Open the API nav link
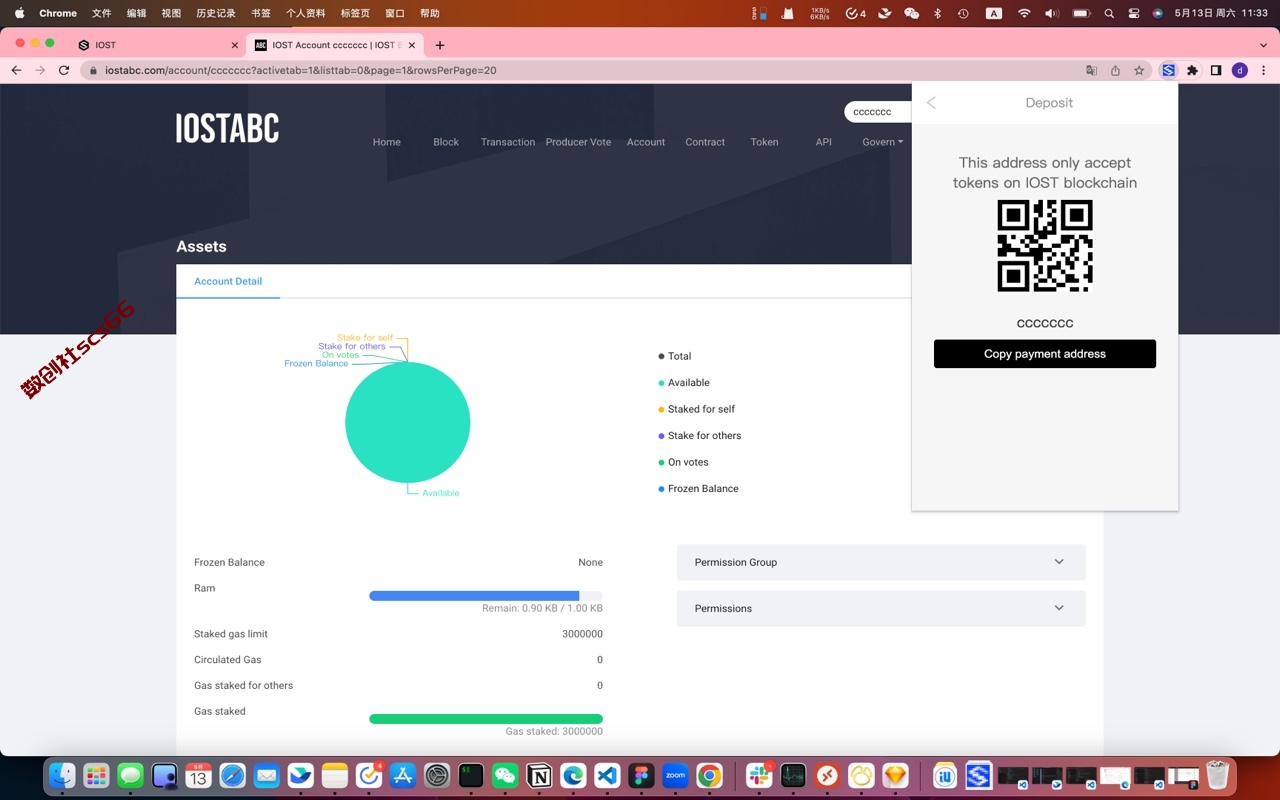The image size is (1280, 800). (823, 142)
